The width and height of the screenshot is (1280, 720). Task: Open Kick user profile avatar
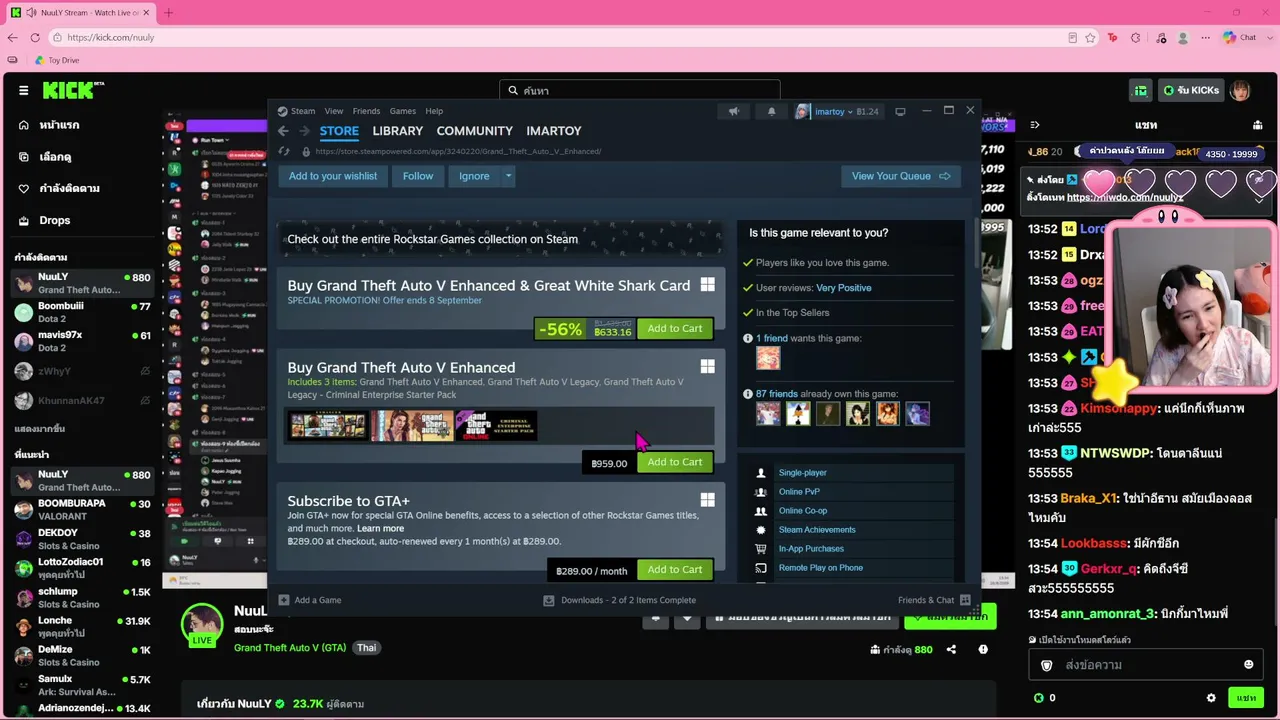[1240, 90]
